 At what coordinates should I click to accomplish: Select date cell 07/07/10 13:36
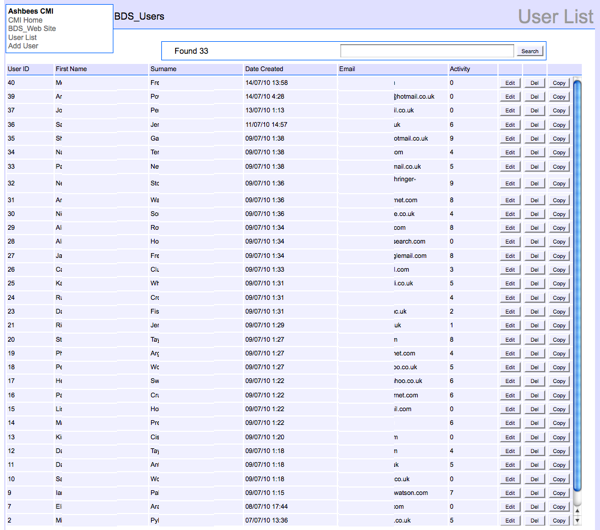(267, 520)
